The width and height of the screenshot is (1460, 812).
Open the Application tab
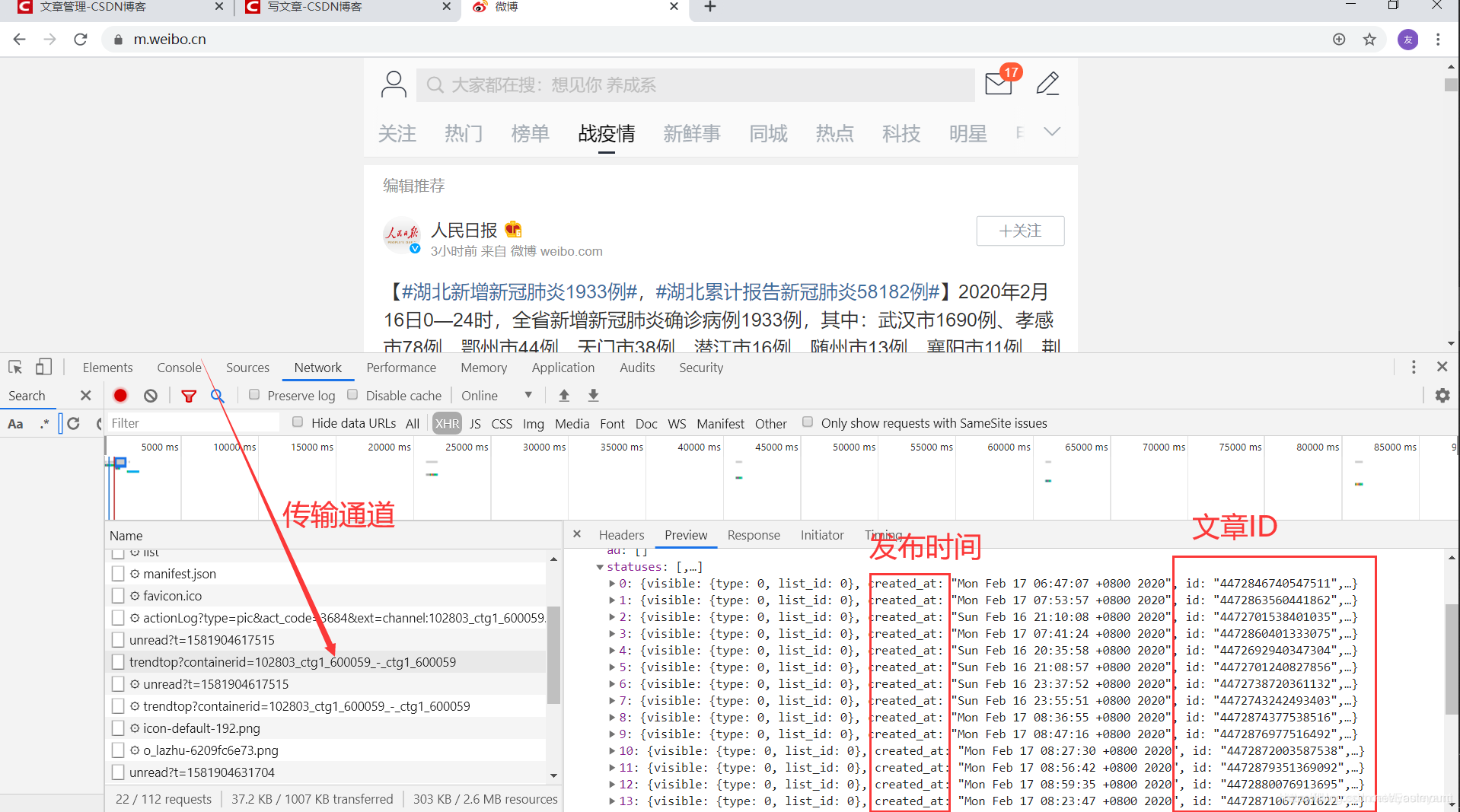click(563, 368)
